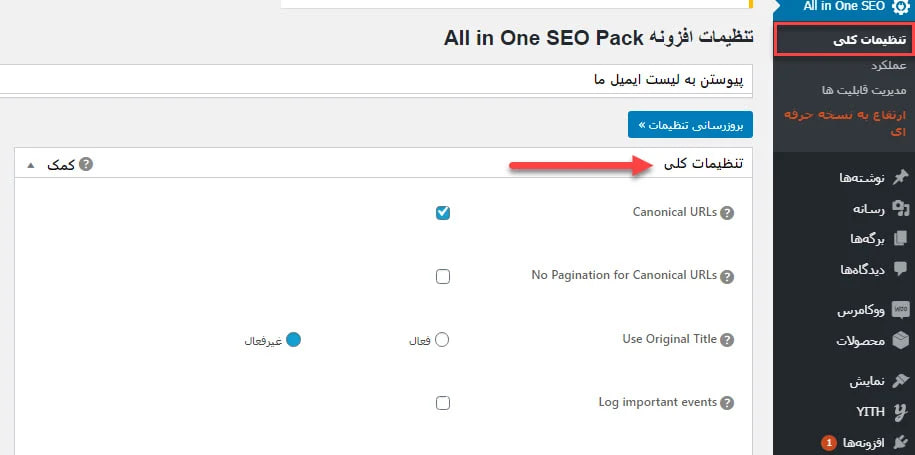The width and height of the screenshot is (915, 455).
Task: Select the فعال radio for Use Original Title
Action: coord(442,340)
